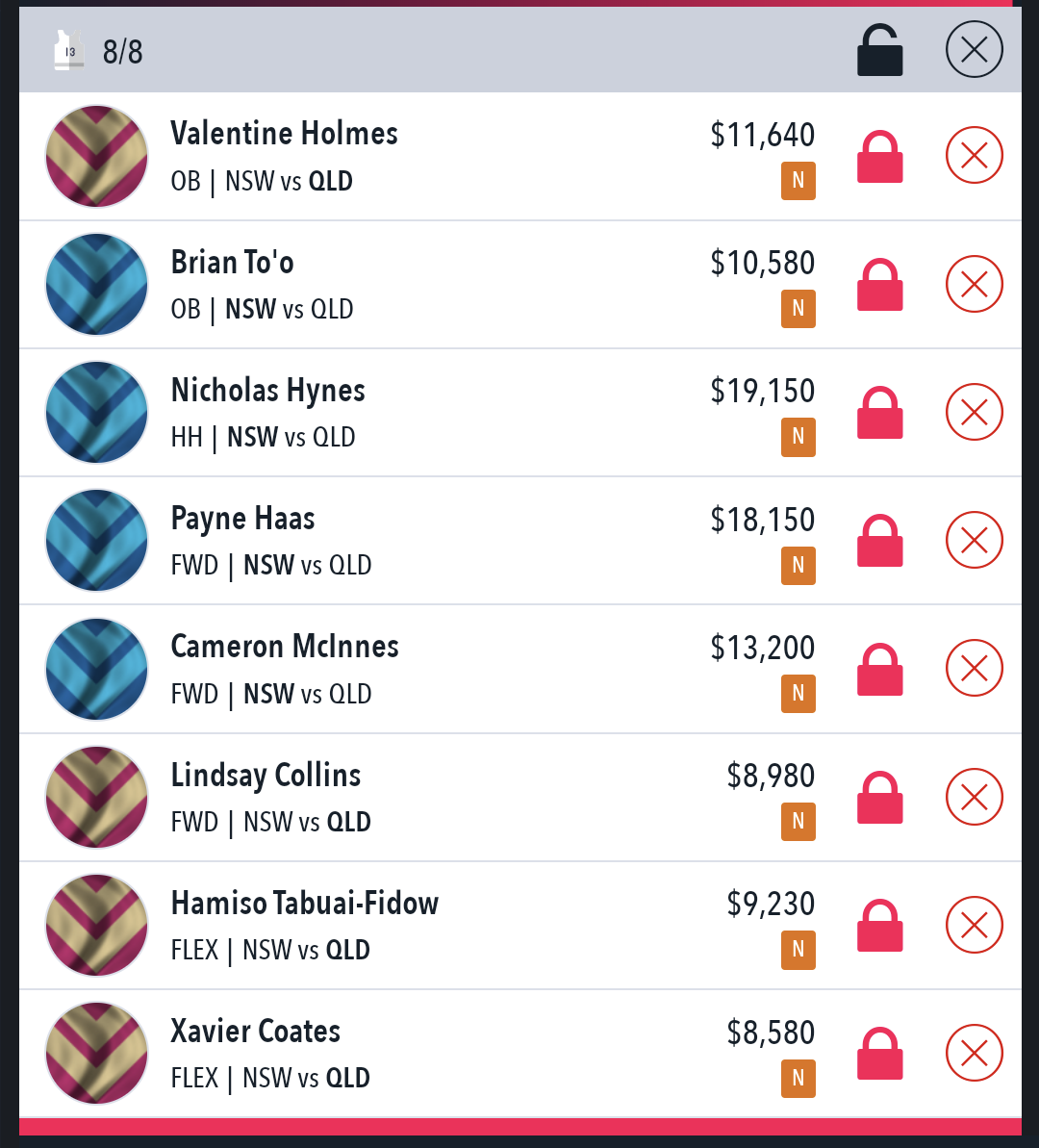Click the N badge for Lindsay Collins
This screenshot has height=1148, width=1039.
click(x=798, y=822)
